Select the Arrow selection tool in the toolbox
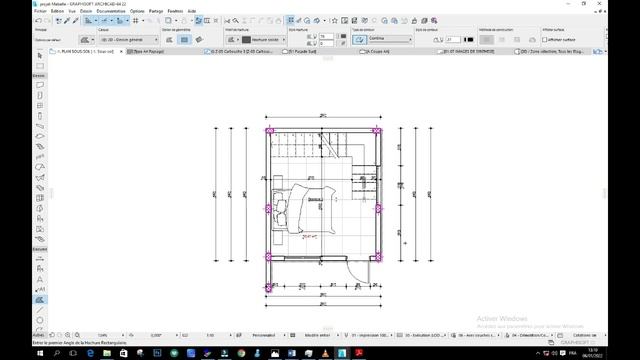 tap(40, 56)
